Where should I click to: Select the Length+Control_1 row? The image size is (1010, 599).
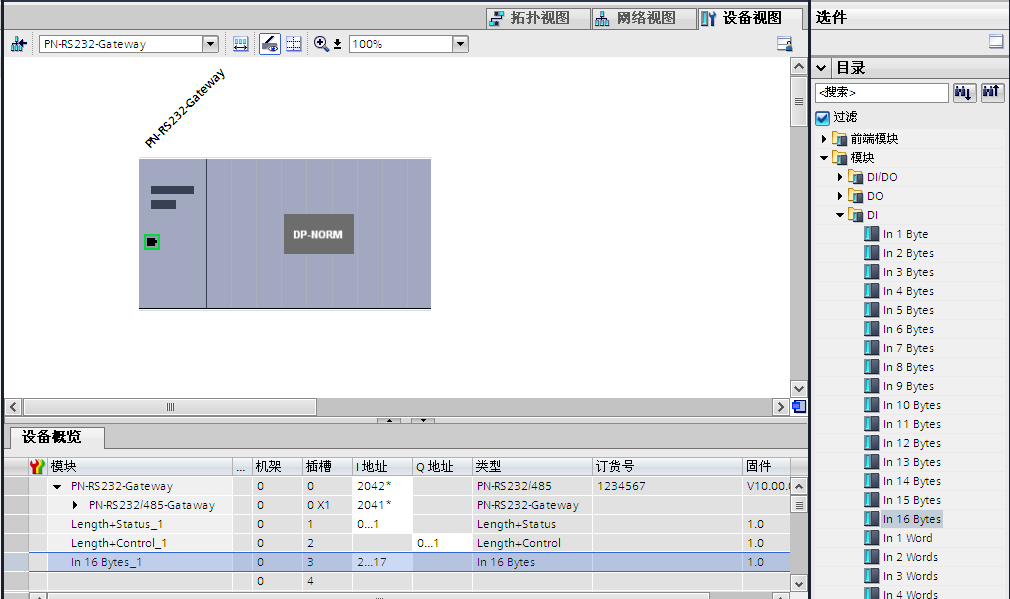397,543
